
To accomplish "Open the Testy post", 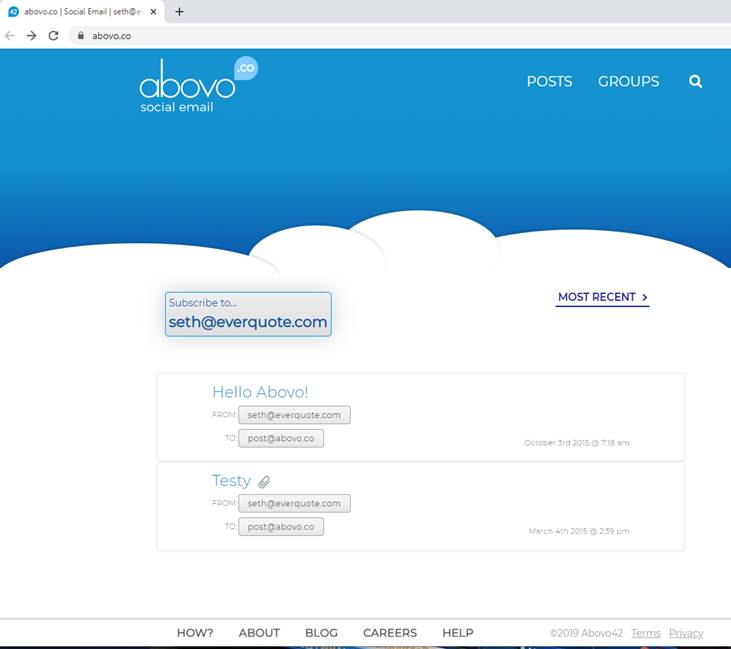I will [231, 481].
